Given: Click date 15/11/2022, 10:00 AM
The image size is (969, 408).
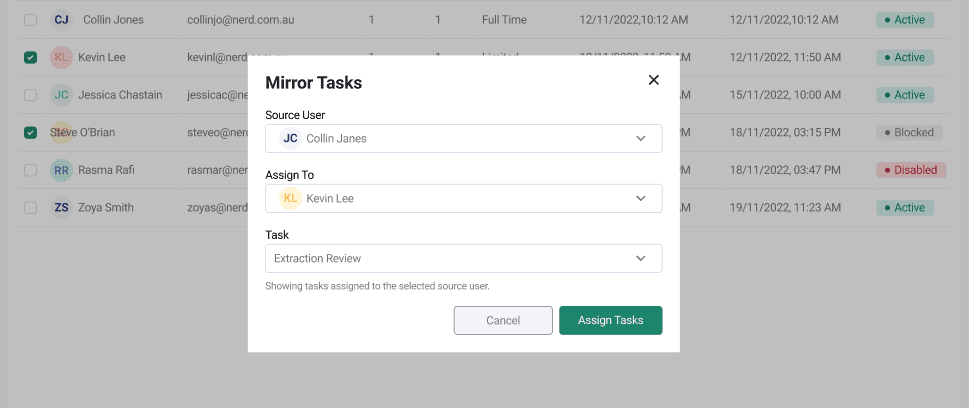Looking at the screenshot, I should pyautogui.click(x=785, y=95).
